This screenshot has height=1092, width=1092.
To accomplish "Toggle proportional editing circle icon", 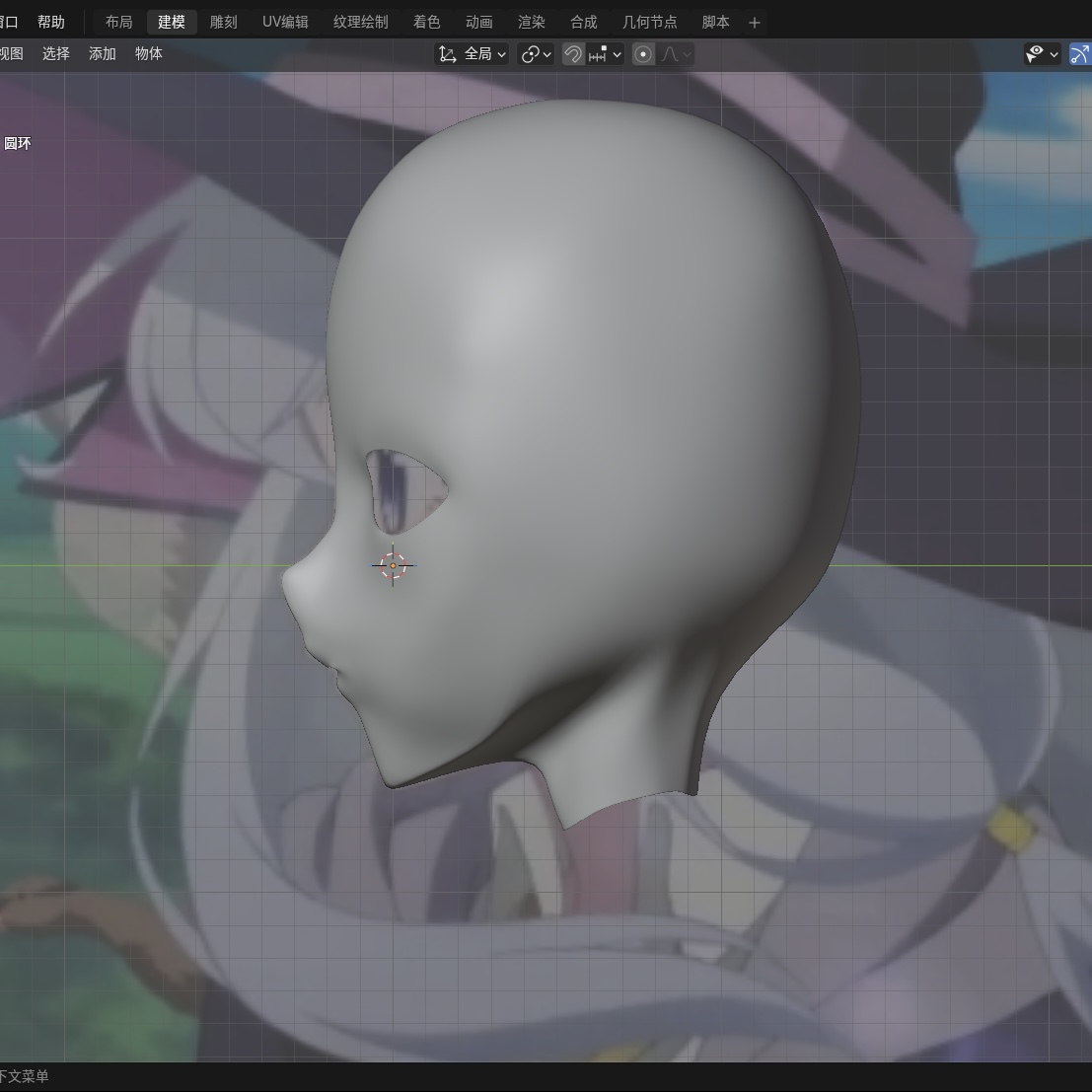I will [x=643, y=54].
